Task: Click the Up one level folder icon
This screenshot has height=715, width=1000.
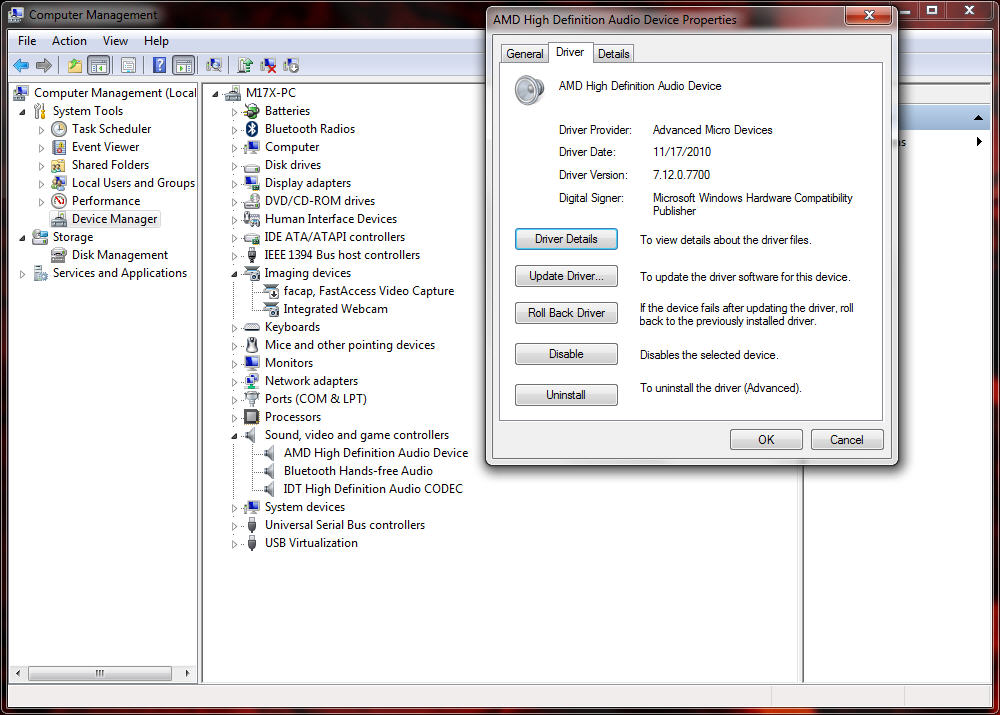Action: pos(75,65)
